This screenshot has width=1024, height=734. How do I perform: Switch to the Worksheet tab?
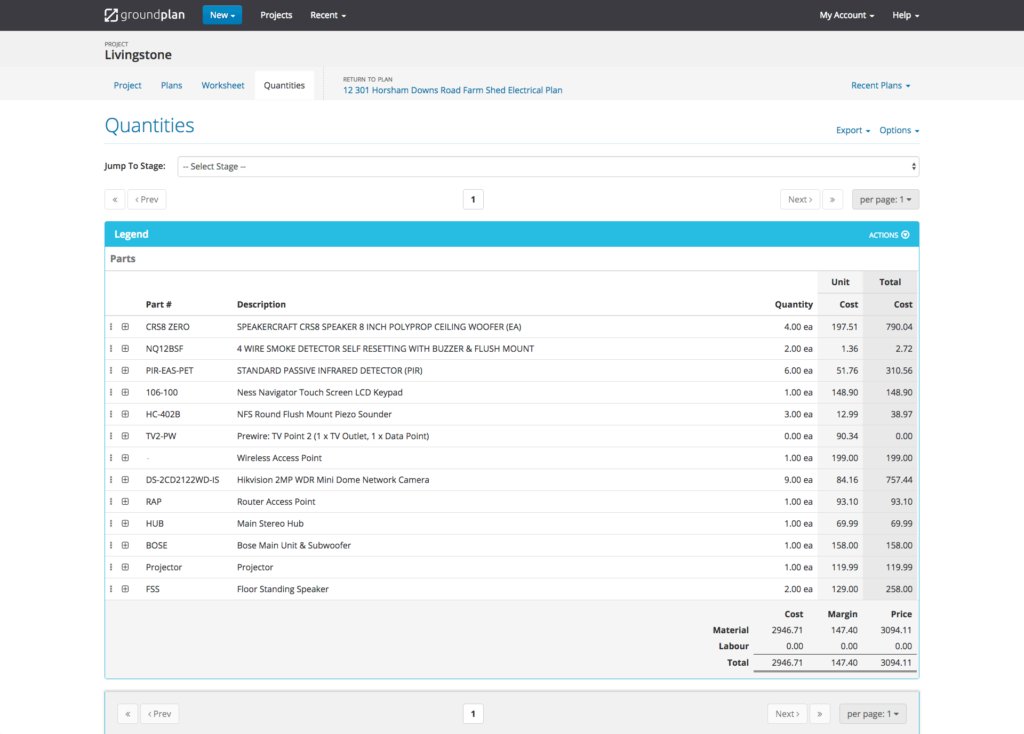click(222, 85)
